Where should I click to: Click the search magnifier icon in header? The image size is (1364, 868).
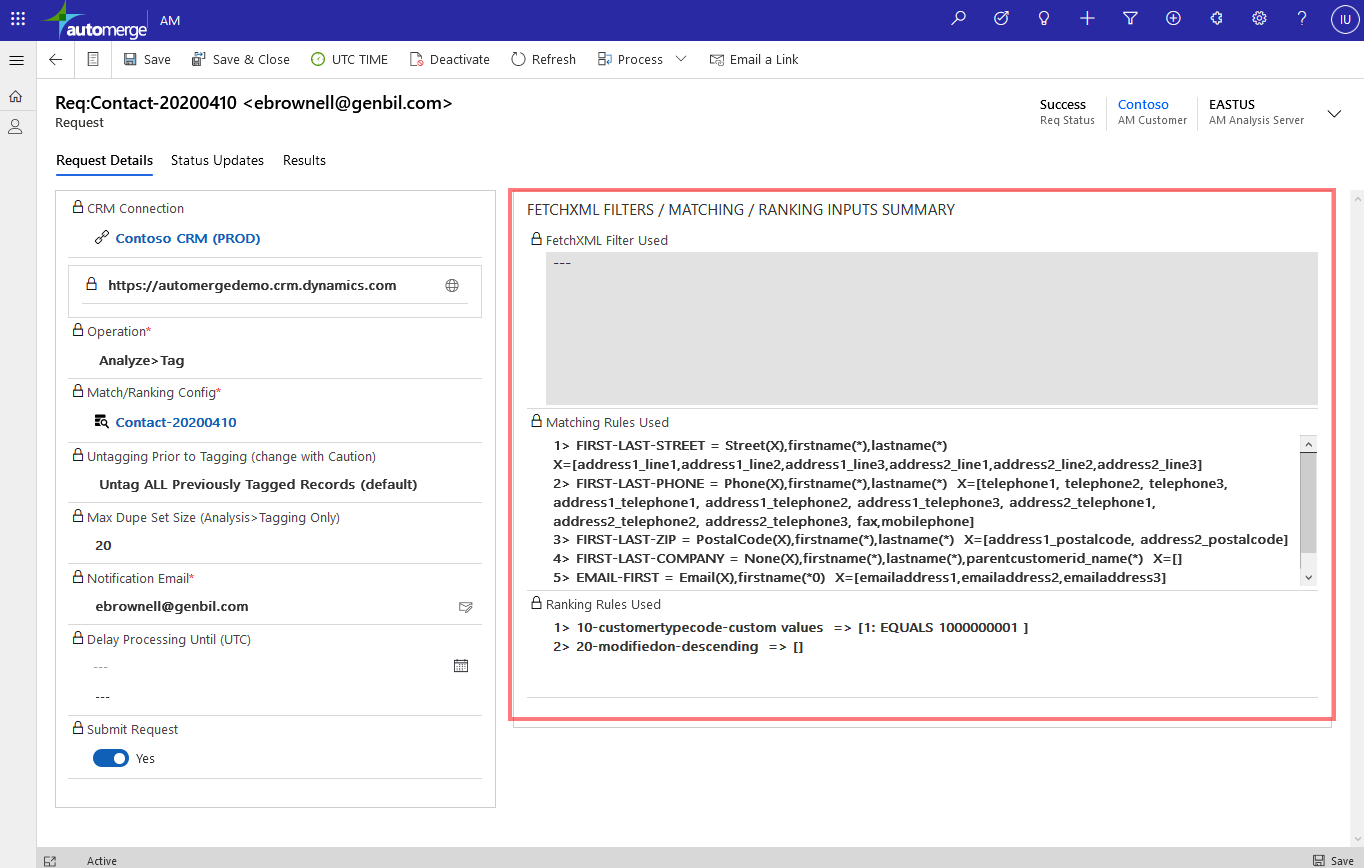958,19
